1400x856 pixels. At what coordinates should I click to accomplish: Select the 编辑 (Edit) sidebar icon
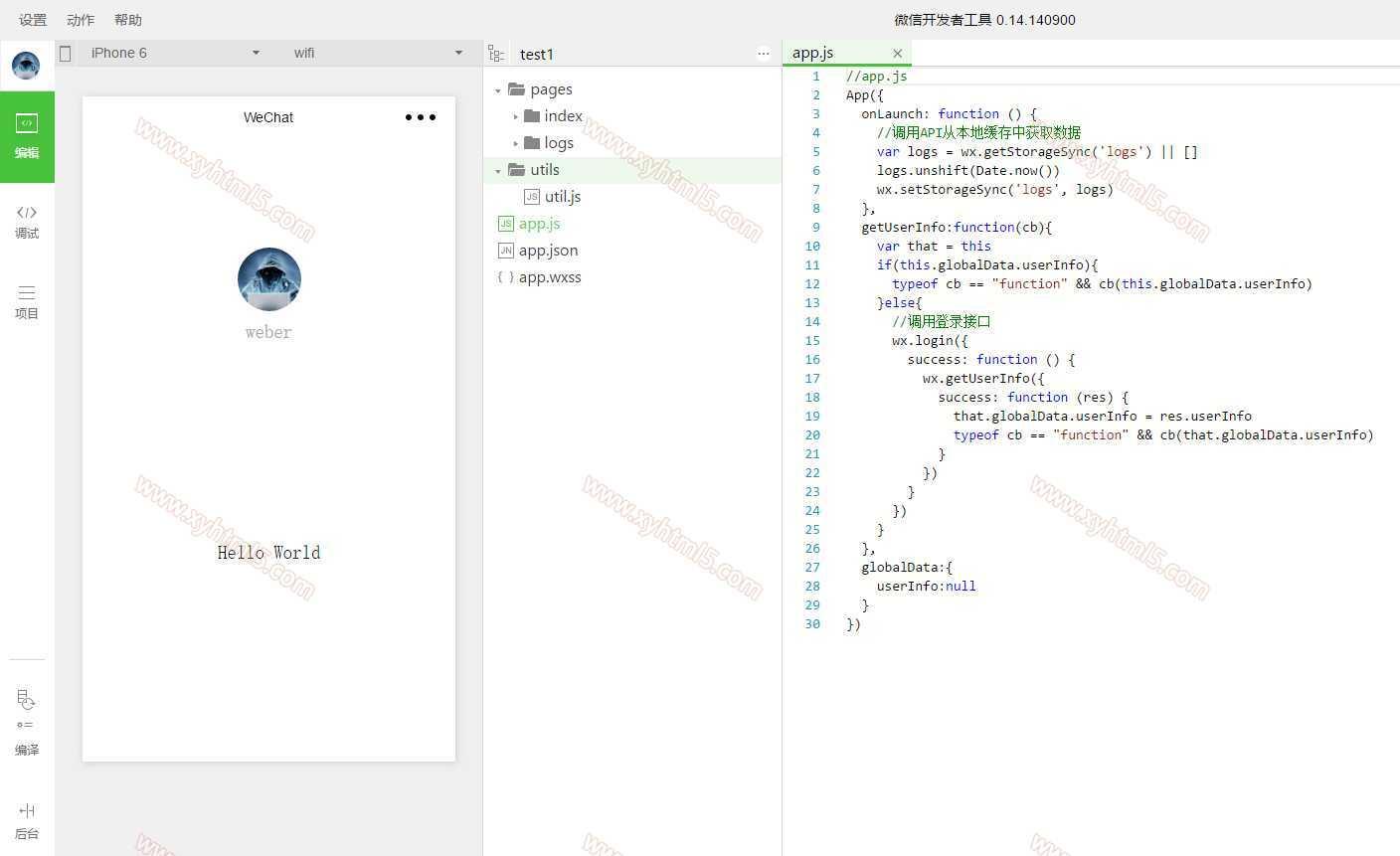(x=27, y=136)
